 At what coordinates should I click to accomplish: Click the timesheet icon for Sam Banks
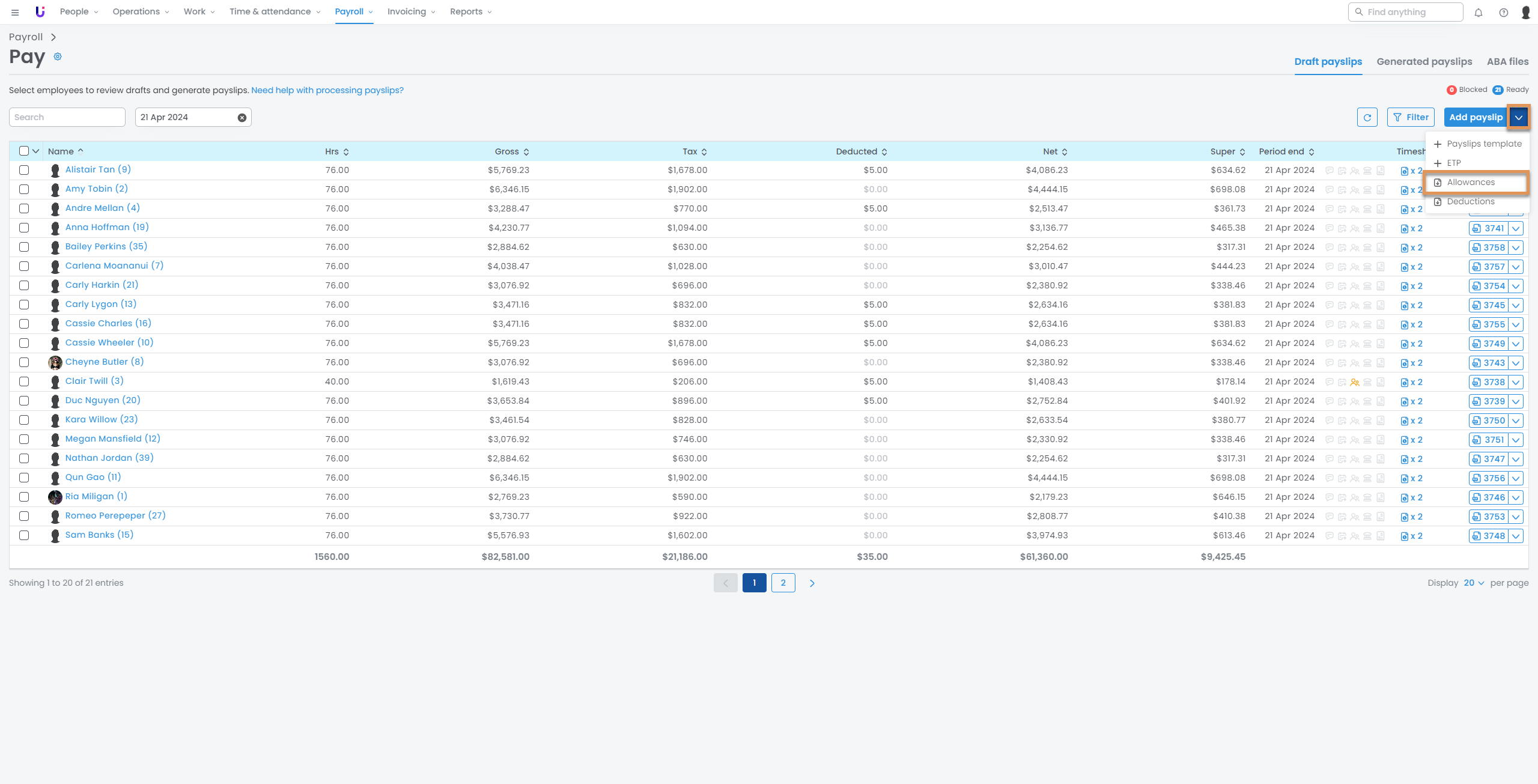coord(1405,536)
